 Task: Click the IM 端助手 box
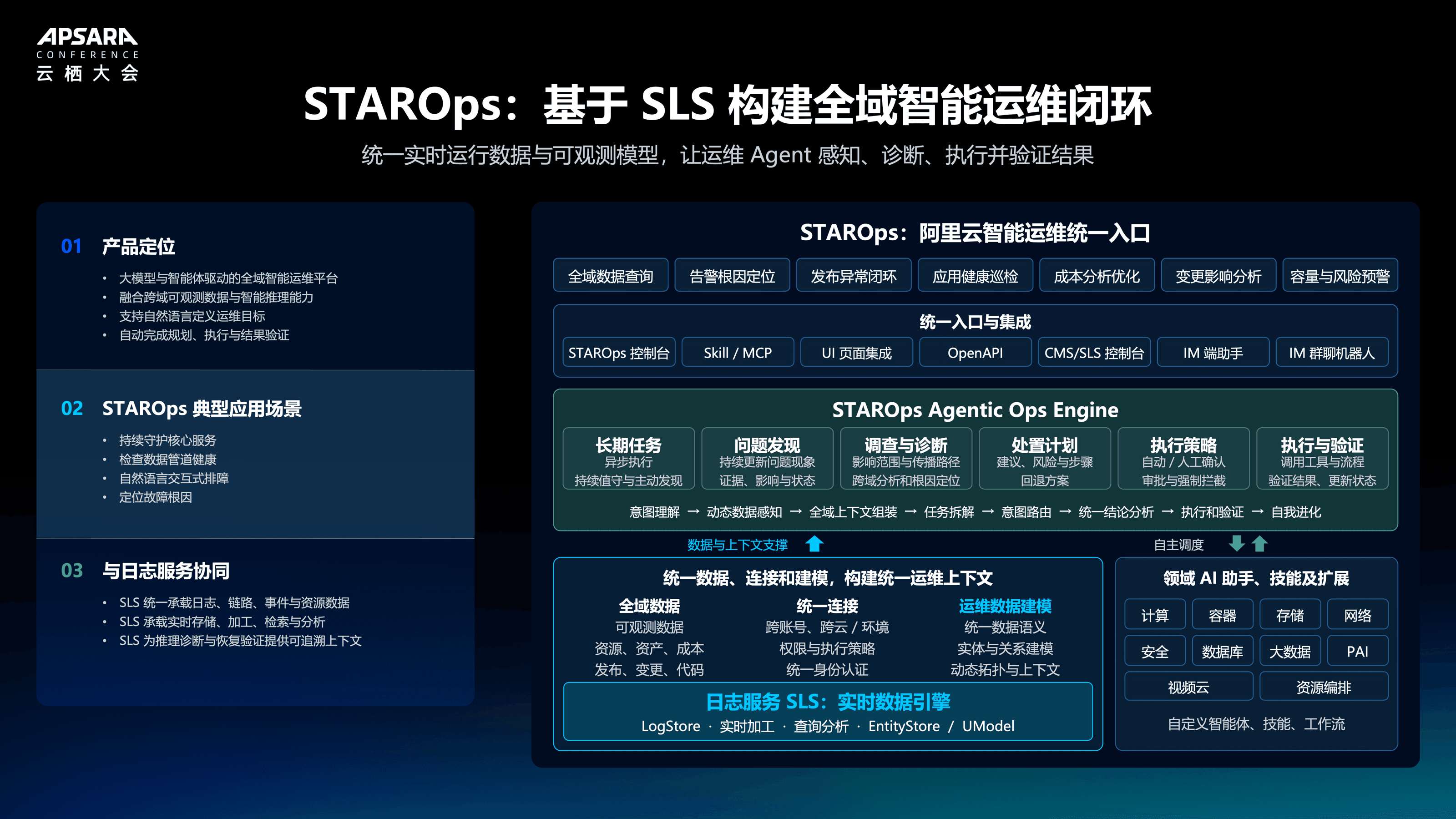tap(1213, 353)
